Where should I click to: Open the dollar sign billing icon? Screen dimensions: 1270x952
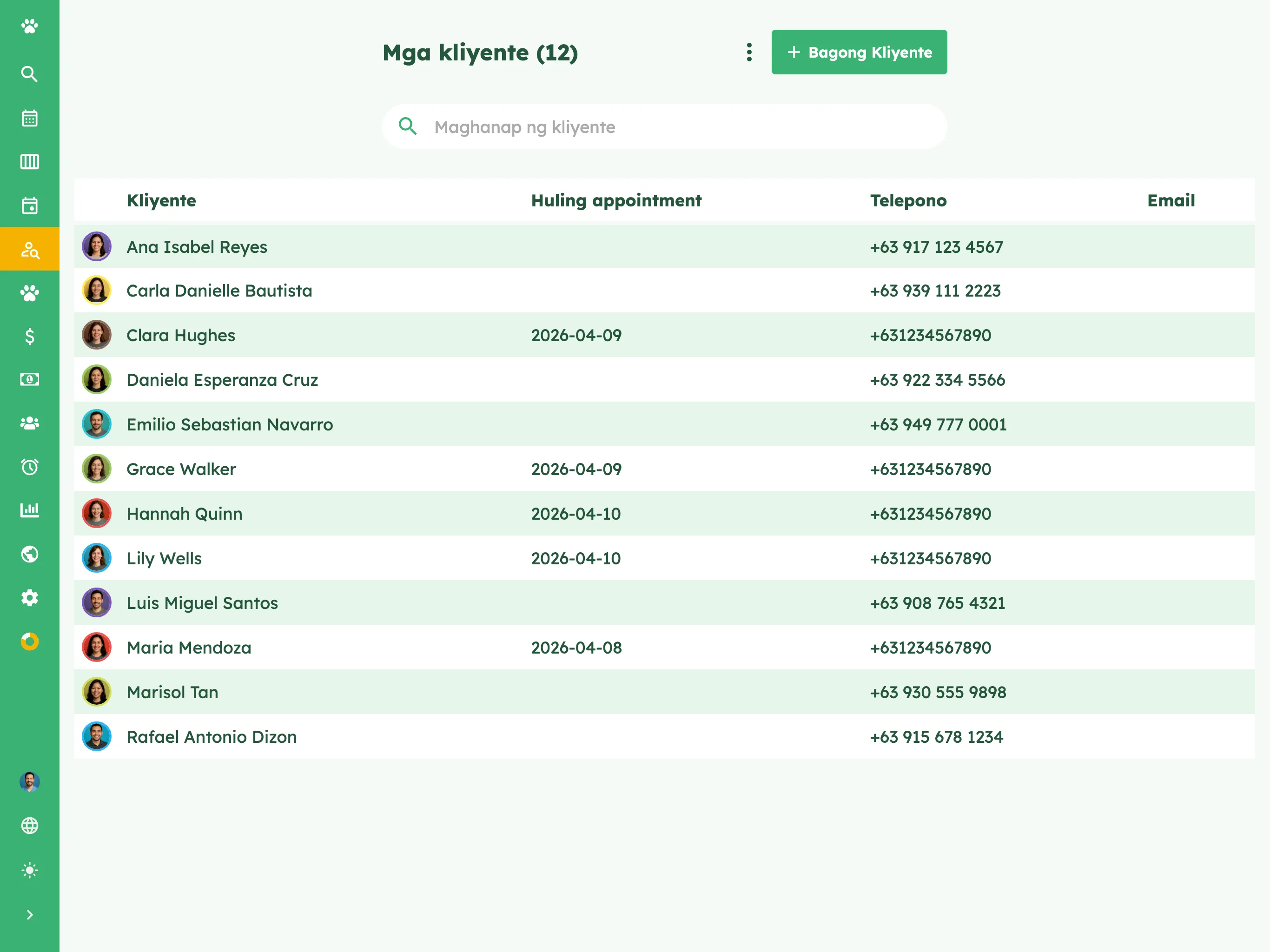pos(29,337)
